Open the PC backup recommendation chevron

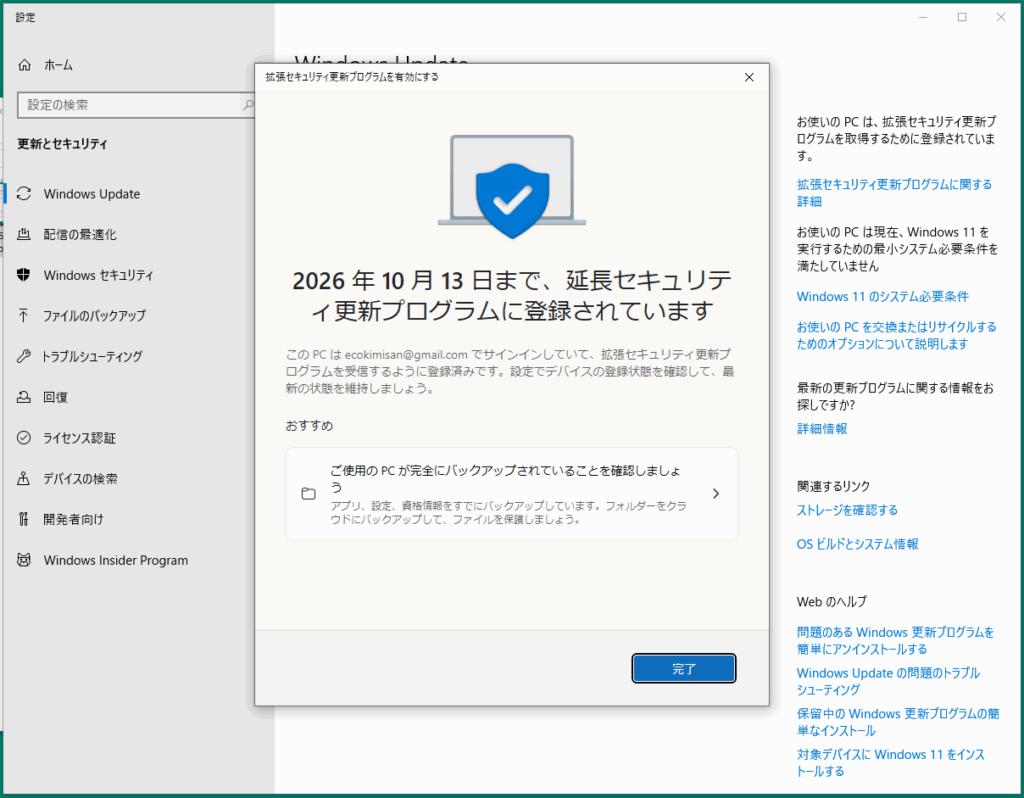716,494
